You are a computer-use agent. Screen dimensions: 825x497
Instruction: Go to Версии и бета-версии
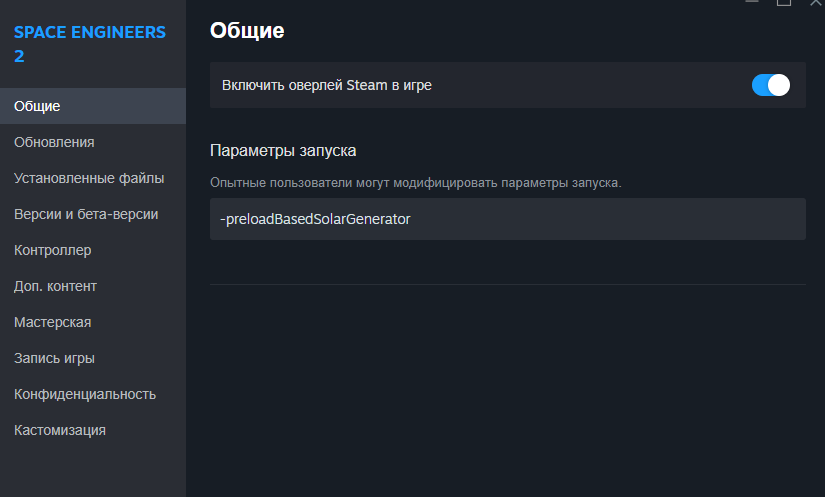[93, 214]
